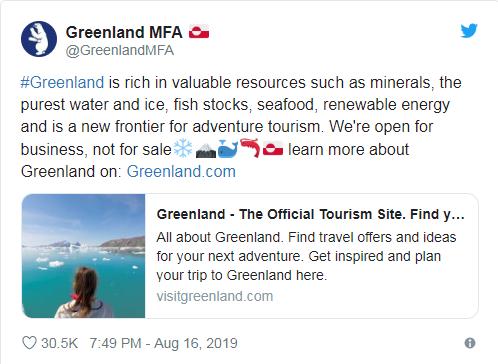Open the visitgreenland.com domain link
The image size is (498, 364).
coord(215,296)
